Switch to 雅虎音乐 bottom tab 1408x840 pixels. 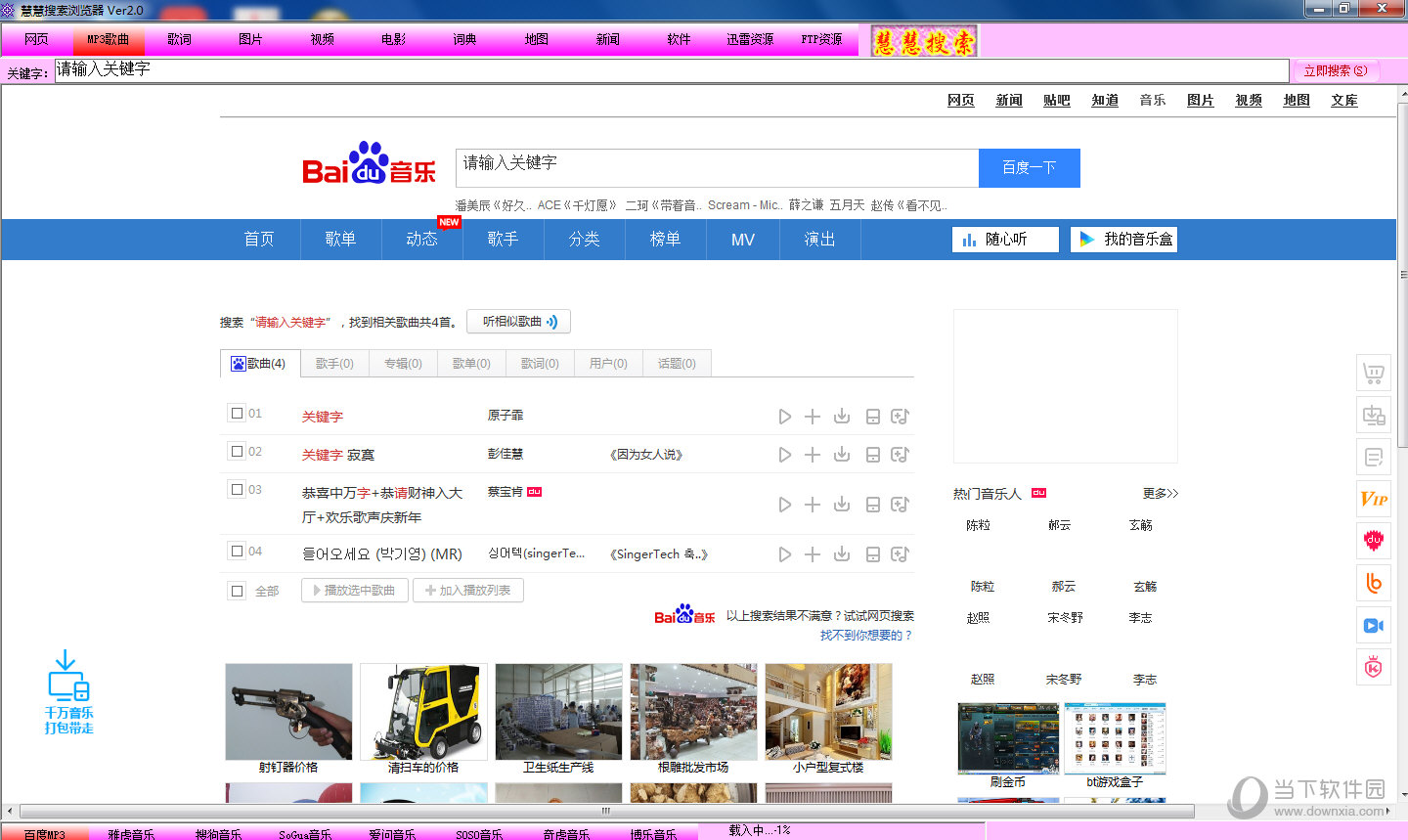click(132, 833)
